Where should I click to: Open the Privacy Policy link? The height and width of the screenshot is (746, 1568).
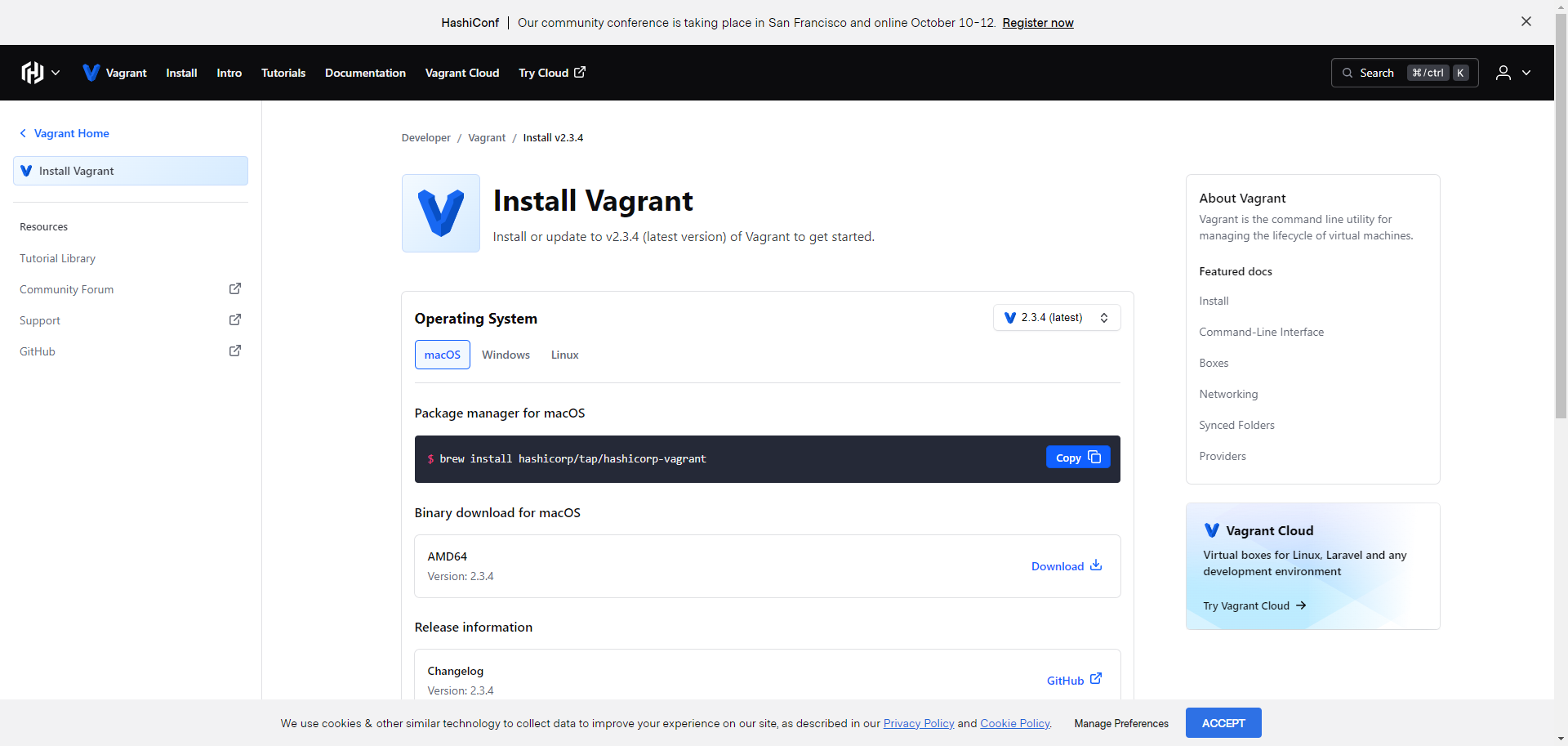[919, 723]
